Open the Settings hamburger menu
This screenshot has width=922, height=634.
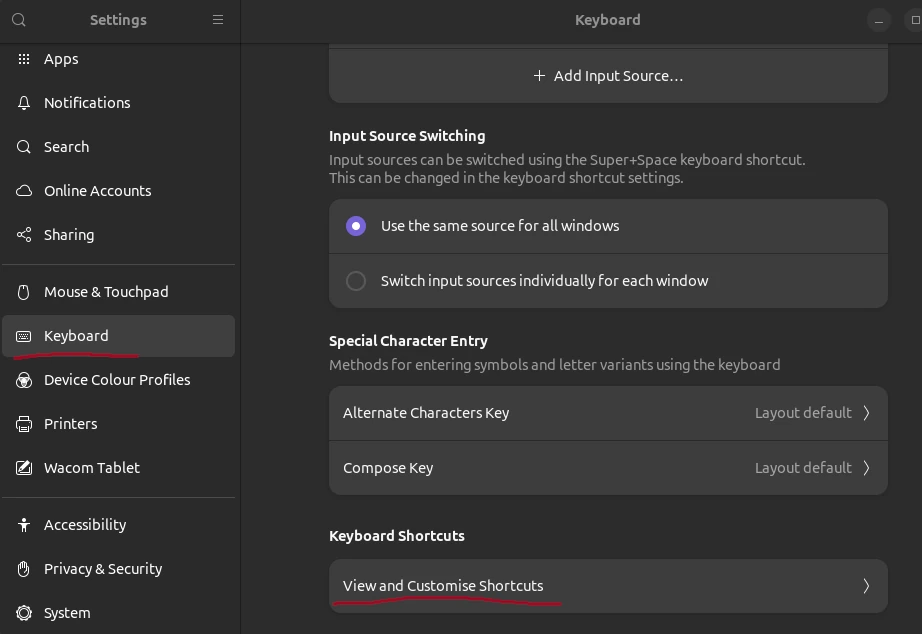(x=218, y=20)
